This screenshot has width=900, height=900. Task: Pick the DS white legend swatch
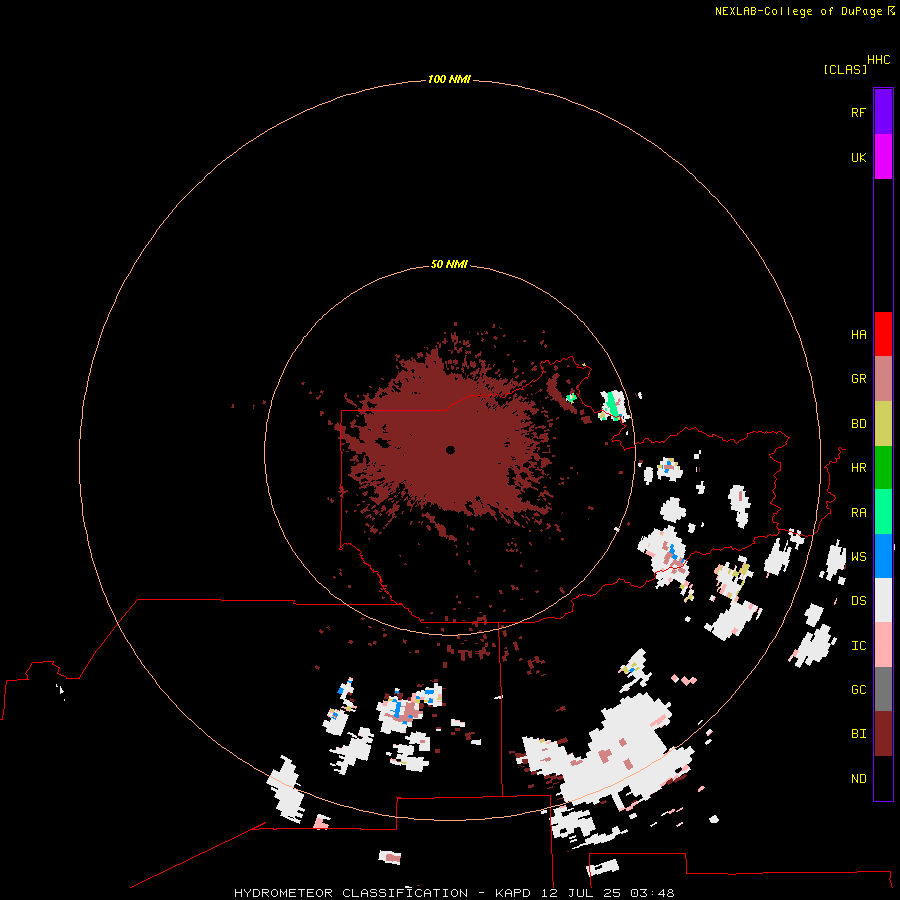point(883,600)
